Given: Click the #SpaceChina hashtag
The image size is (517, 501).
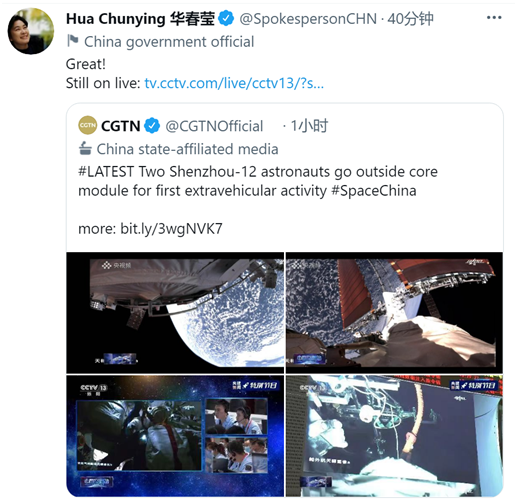Looking at the screenshot, I should [374, 191].
